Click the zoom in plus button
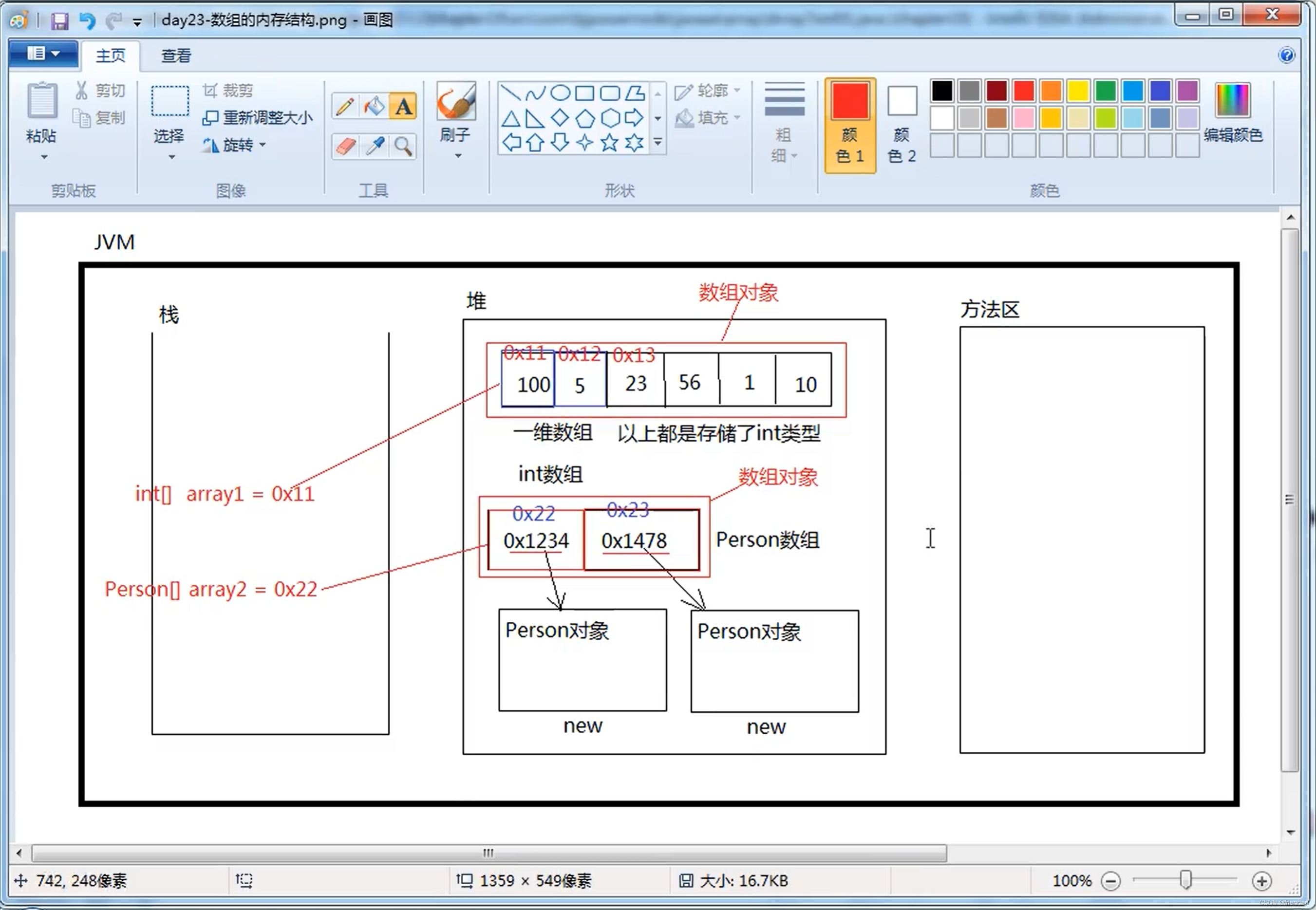 (x=1262, y=881)
